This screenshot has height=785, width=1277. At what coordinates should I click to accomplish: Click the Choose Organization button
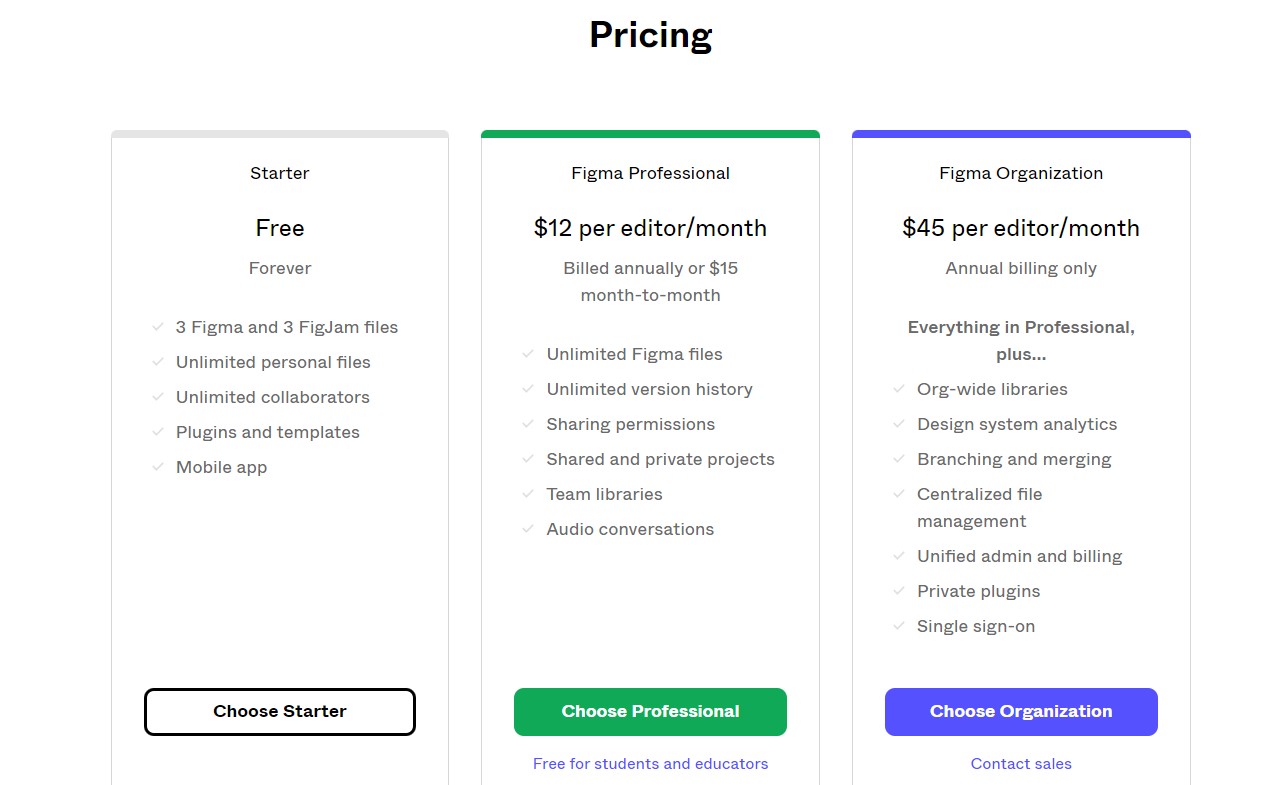point(1021,712)
